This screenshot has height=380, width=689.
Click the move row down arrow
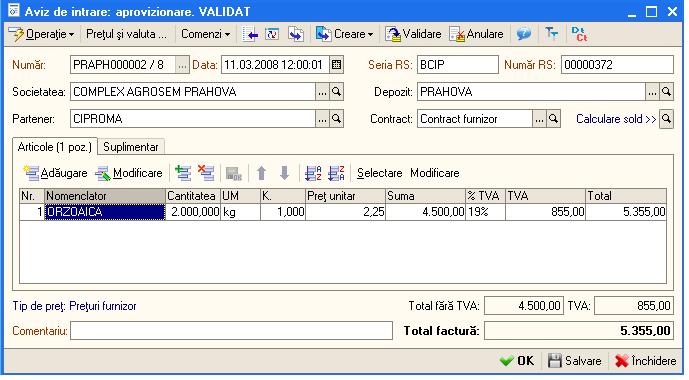click(284, 173)
